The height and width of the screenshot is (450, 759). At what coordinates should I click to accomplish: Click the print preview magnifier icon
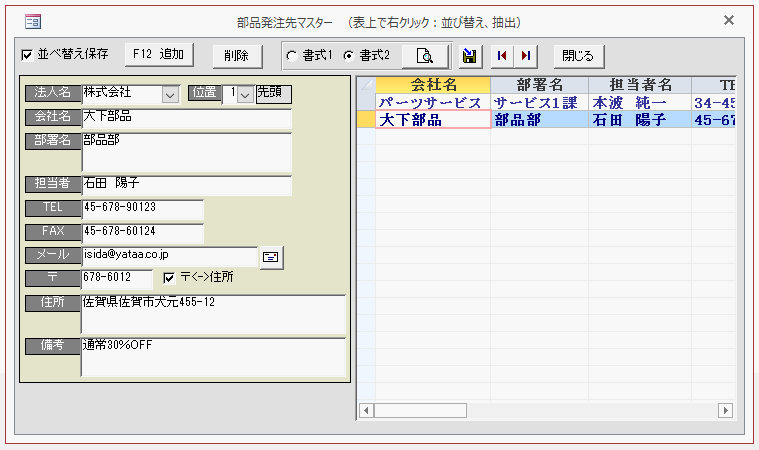425,56
